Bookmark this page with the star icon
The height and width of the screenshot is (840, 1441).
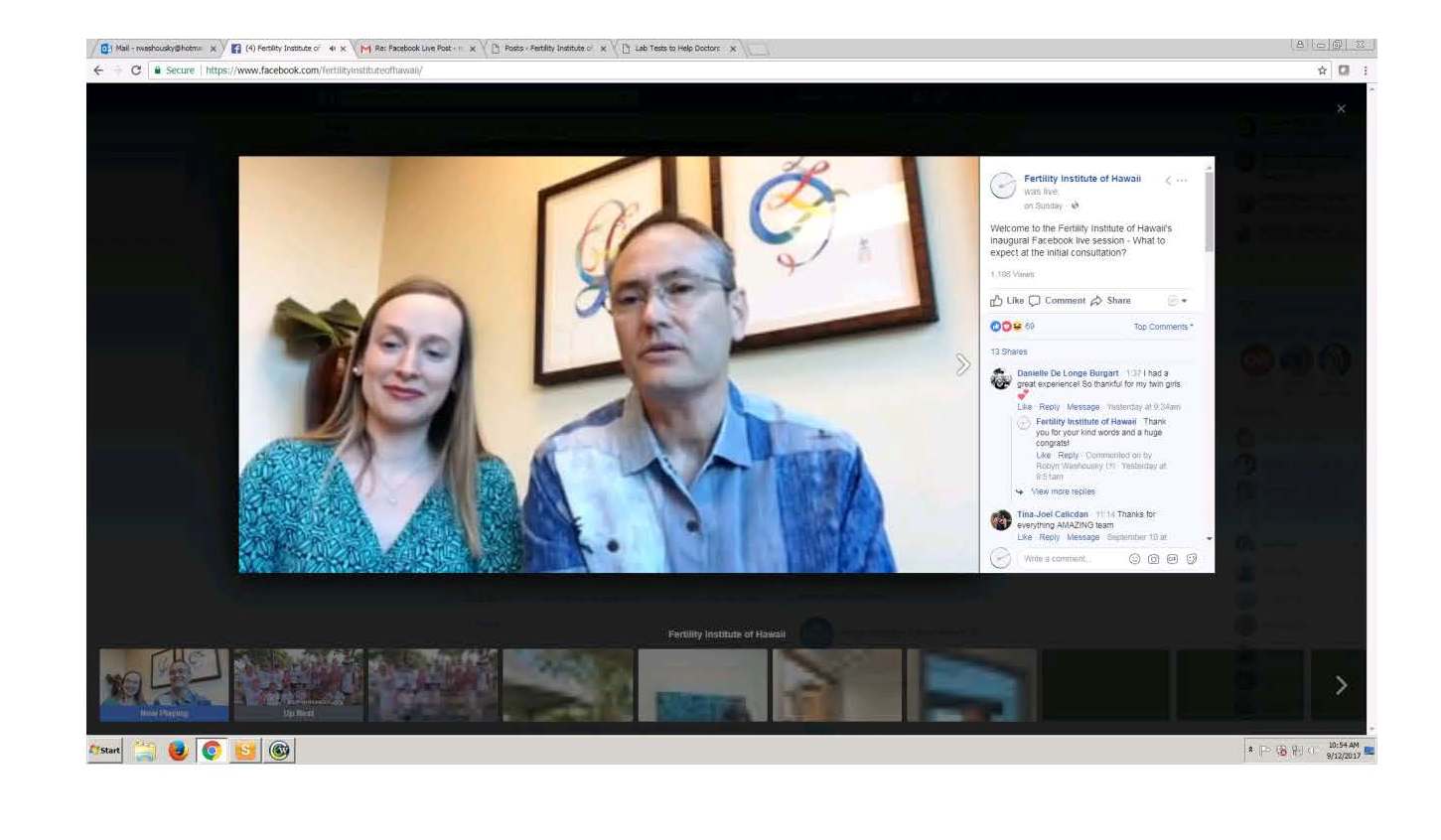(x=1322, y=70)
